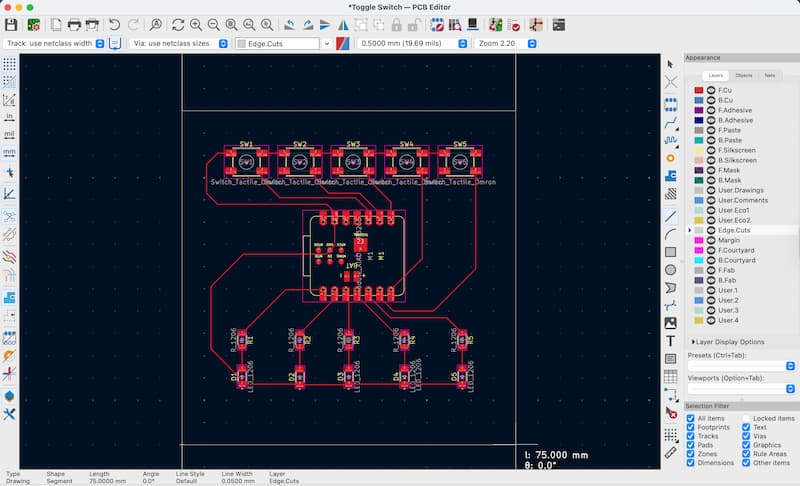Uncheck the Footprints selection filter

click(x=691, y=427)
